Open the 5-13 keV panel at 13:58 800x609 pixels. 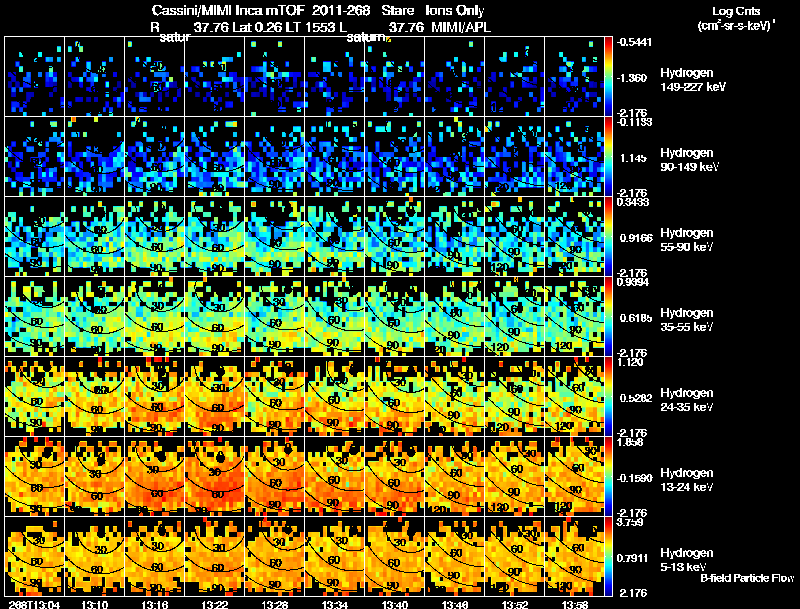(x=574, y=556)
